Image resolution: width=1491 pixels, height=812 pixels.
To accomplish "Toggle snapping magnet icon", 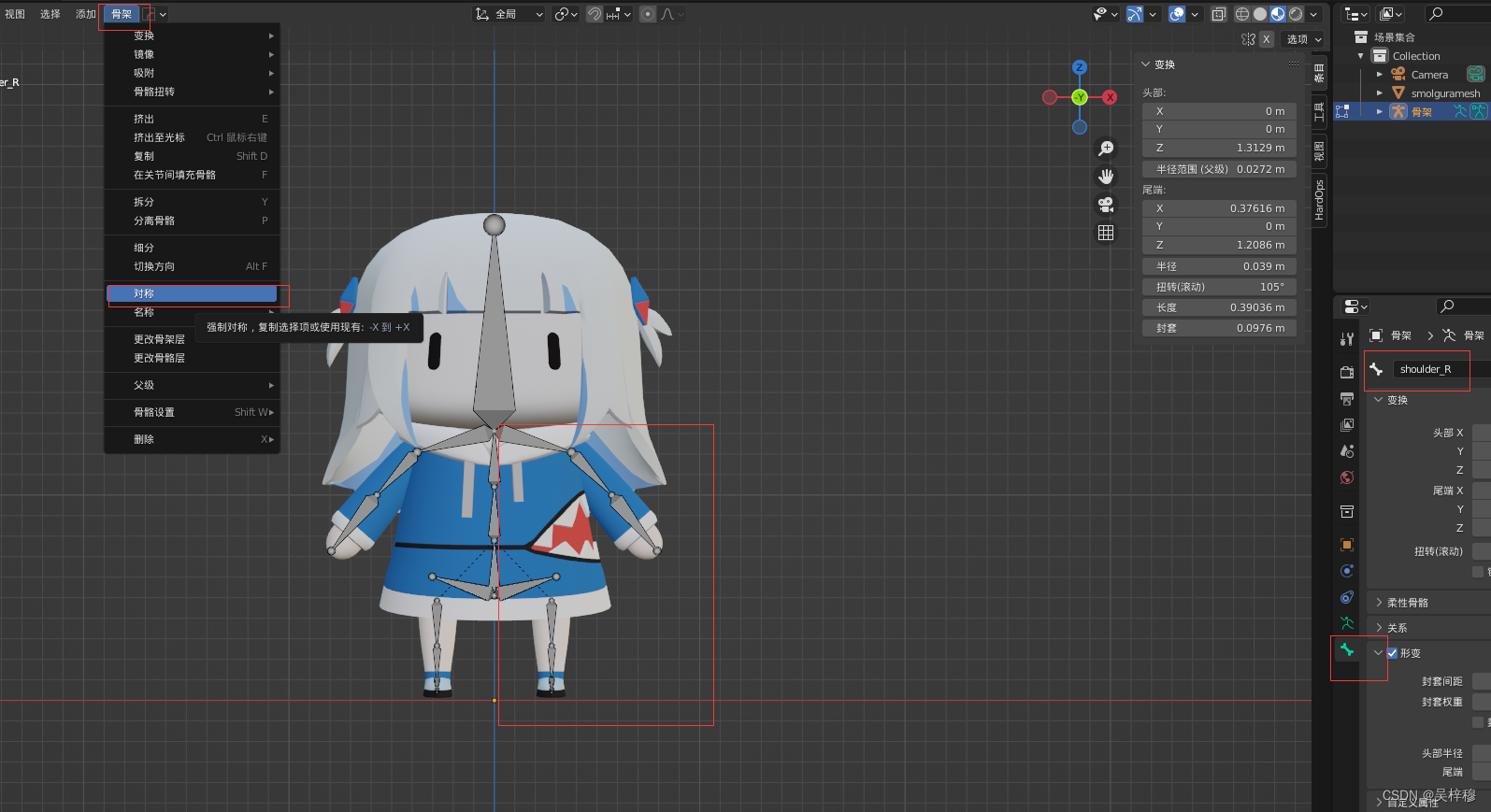I will [595, 14].
